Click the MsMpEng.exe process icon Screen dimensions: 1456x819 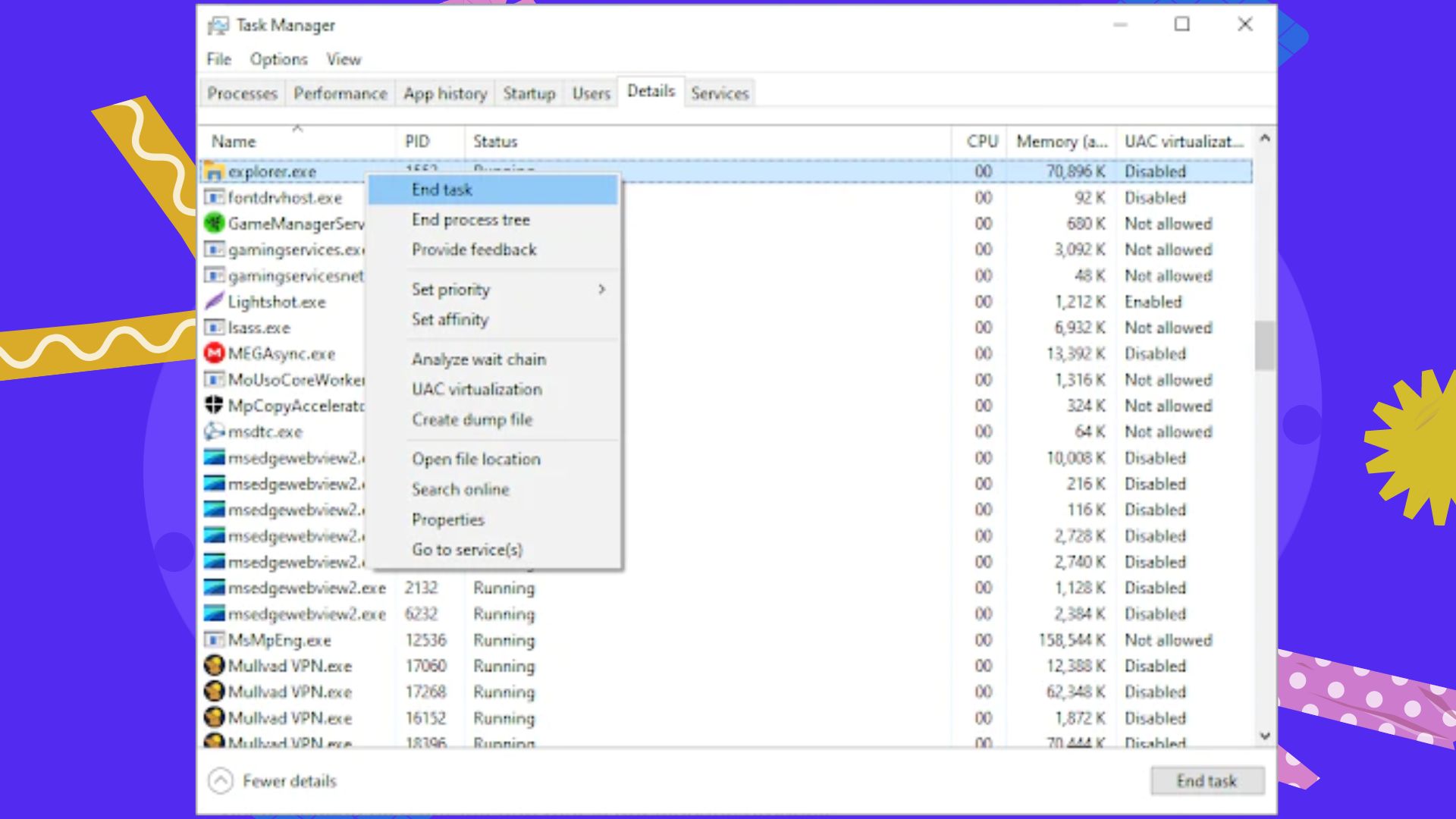coord(215,640)
